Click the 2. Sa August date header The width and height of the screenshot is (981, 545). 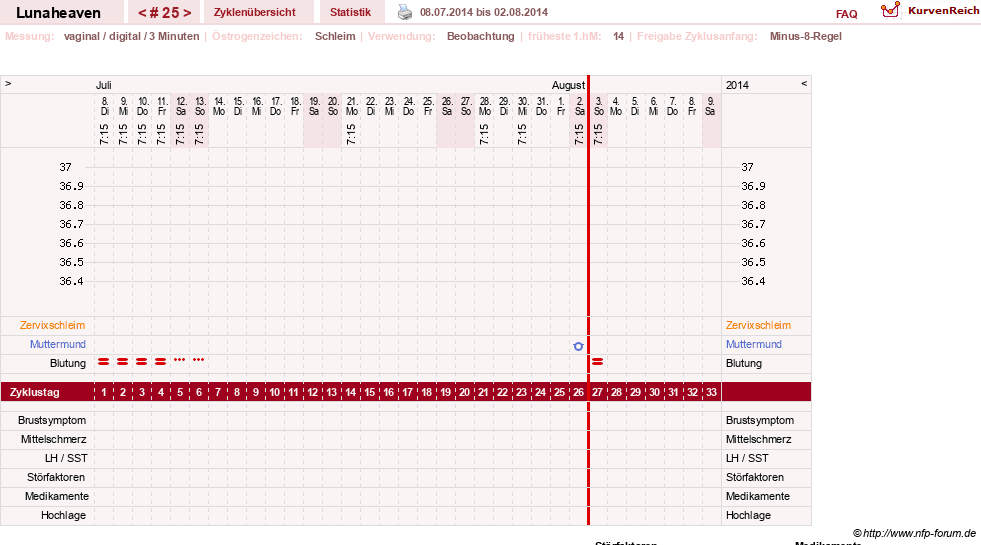[579, 106]
